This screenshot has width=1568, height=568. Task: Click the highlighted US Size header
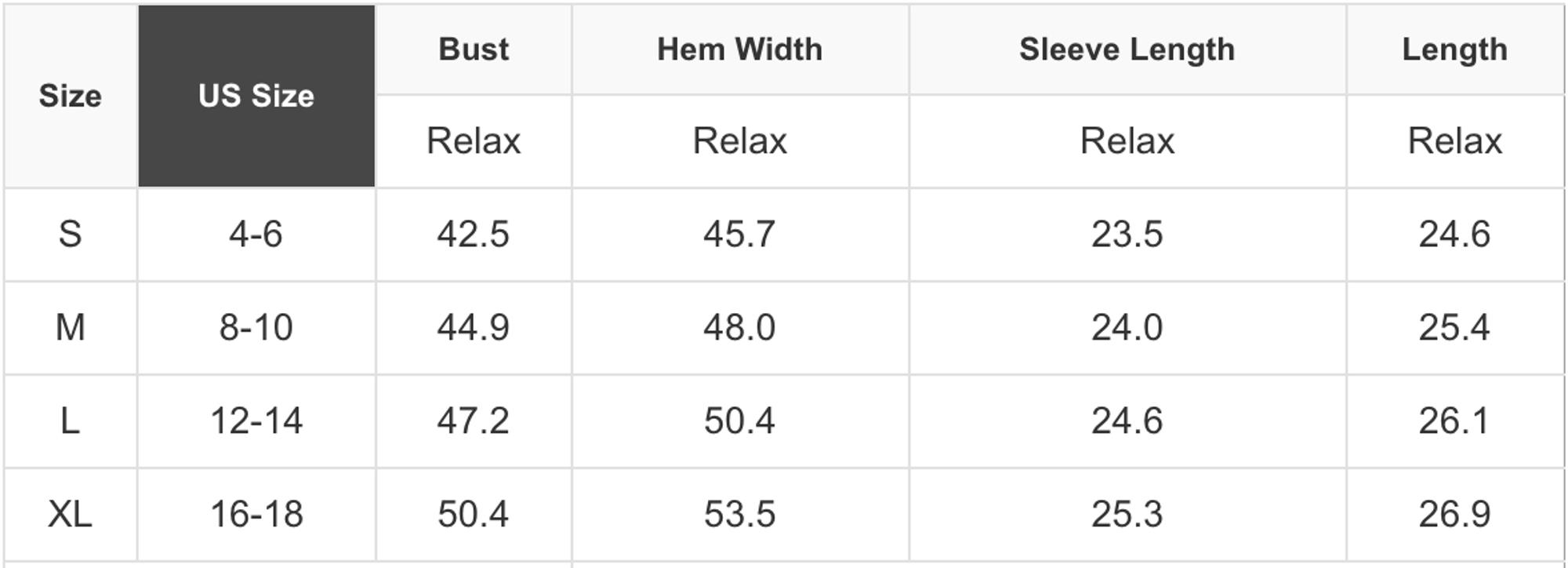[x=256, y=96]
